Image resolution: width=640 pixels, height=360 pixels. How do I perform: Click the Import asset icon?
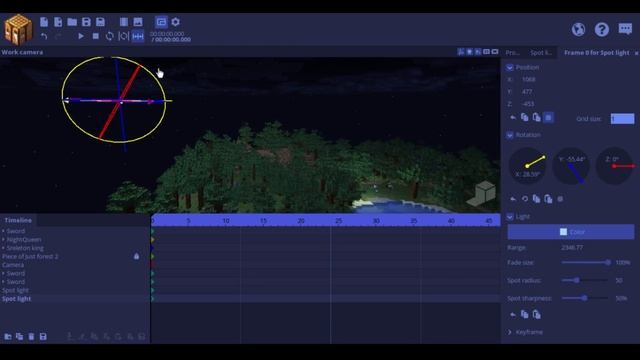coord(58,22)
